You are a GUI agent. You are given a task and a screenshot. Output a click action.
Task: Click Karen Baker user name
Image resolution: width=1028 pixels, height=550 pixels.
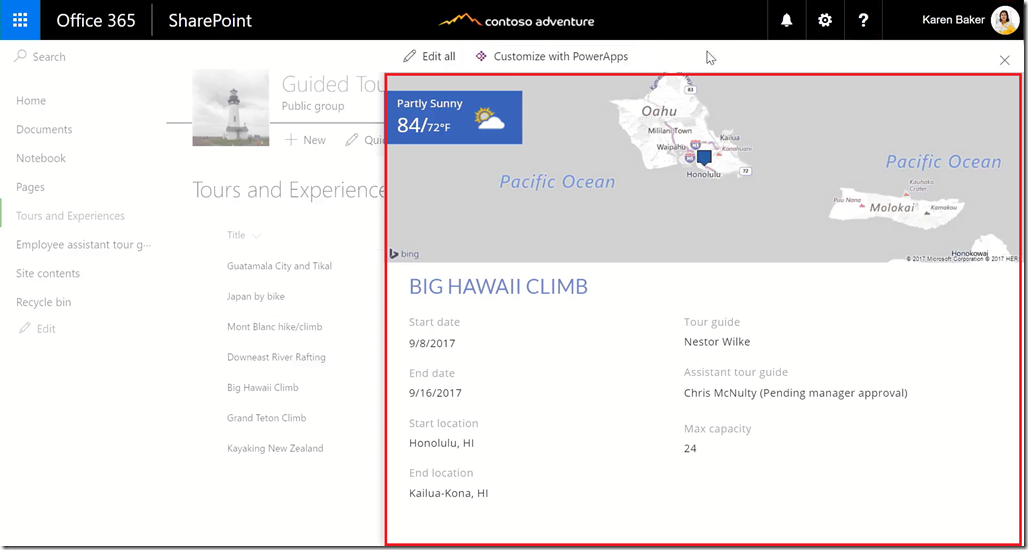pyautogui.click(x=953, y=20)
